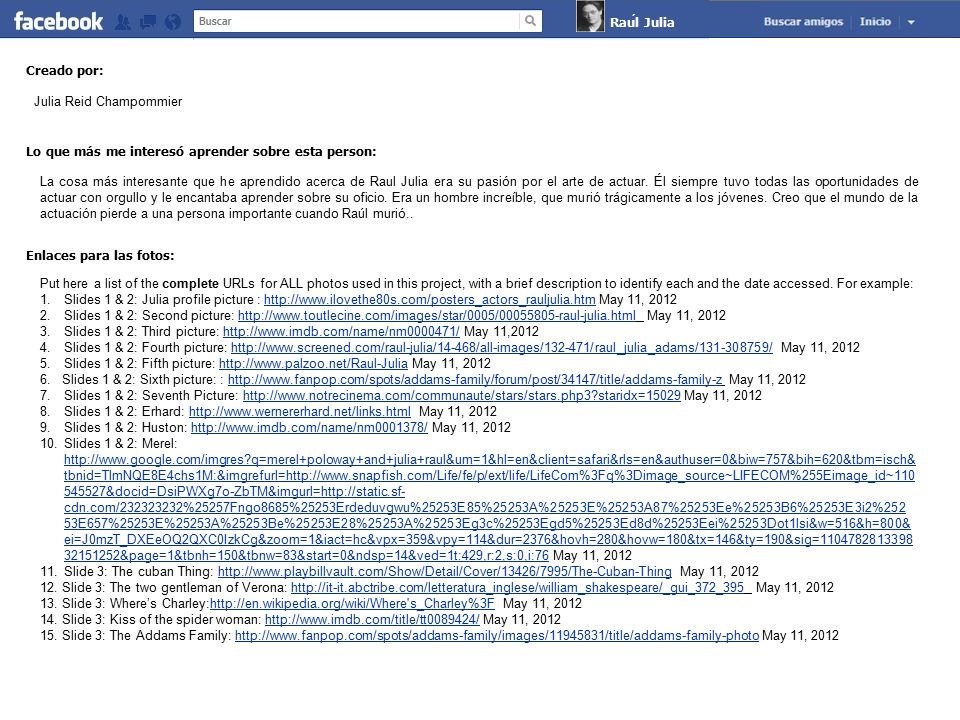Click the 'Enlaces para las fotos:' heading

100,255
